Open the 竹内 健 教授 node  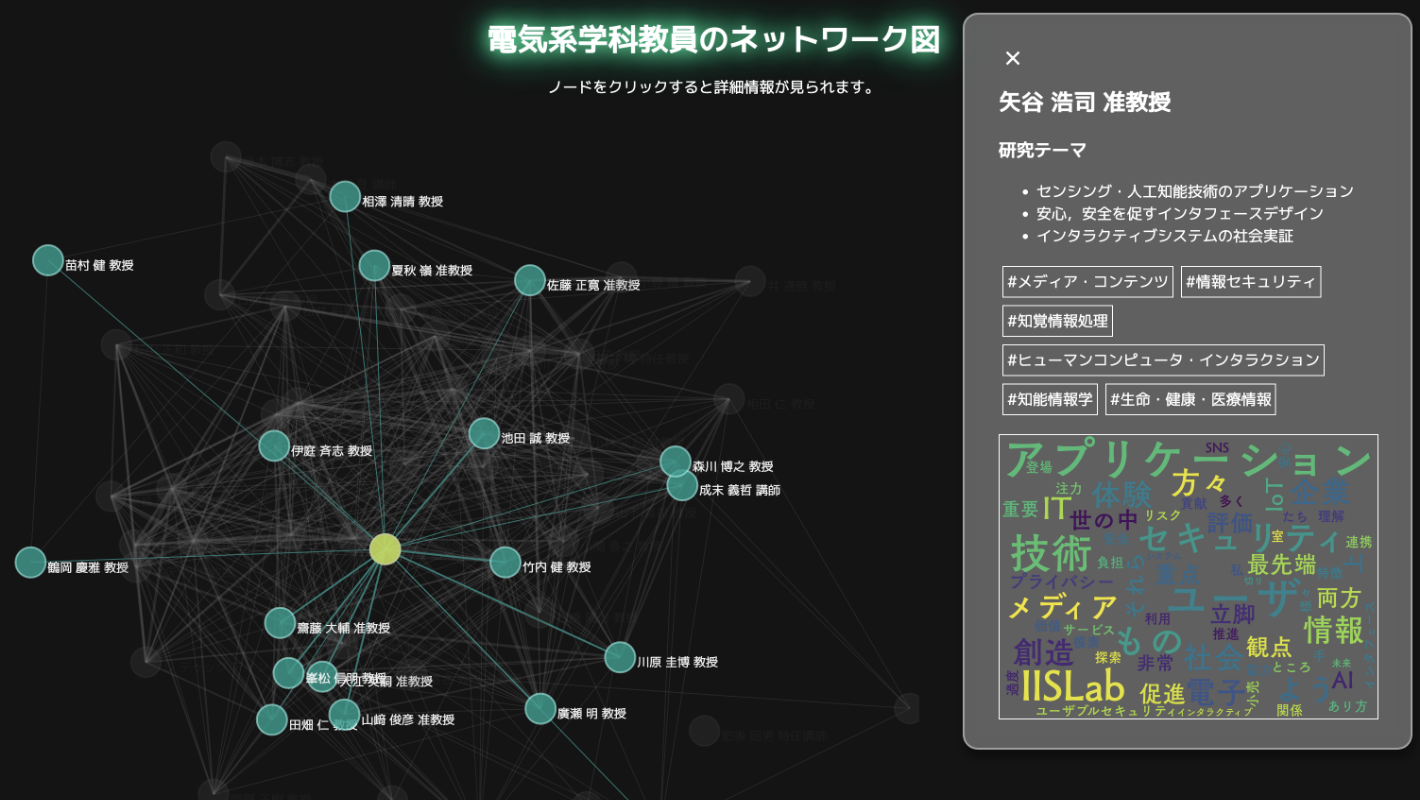pyautogui.click(x=506, y=563)
